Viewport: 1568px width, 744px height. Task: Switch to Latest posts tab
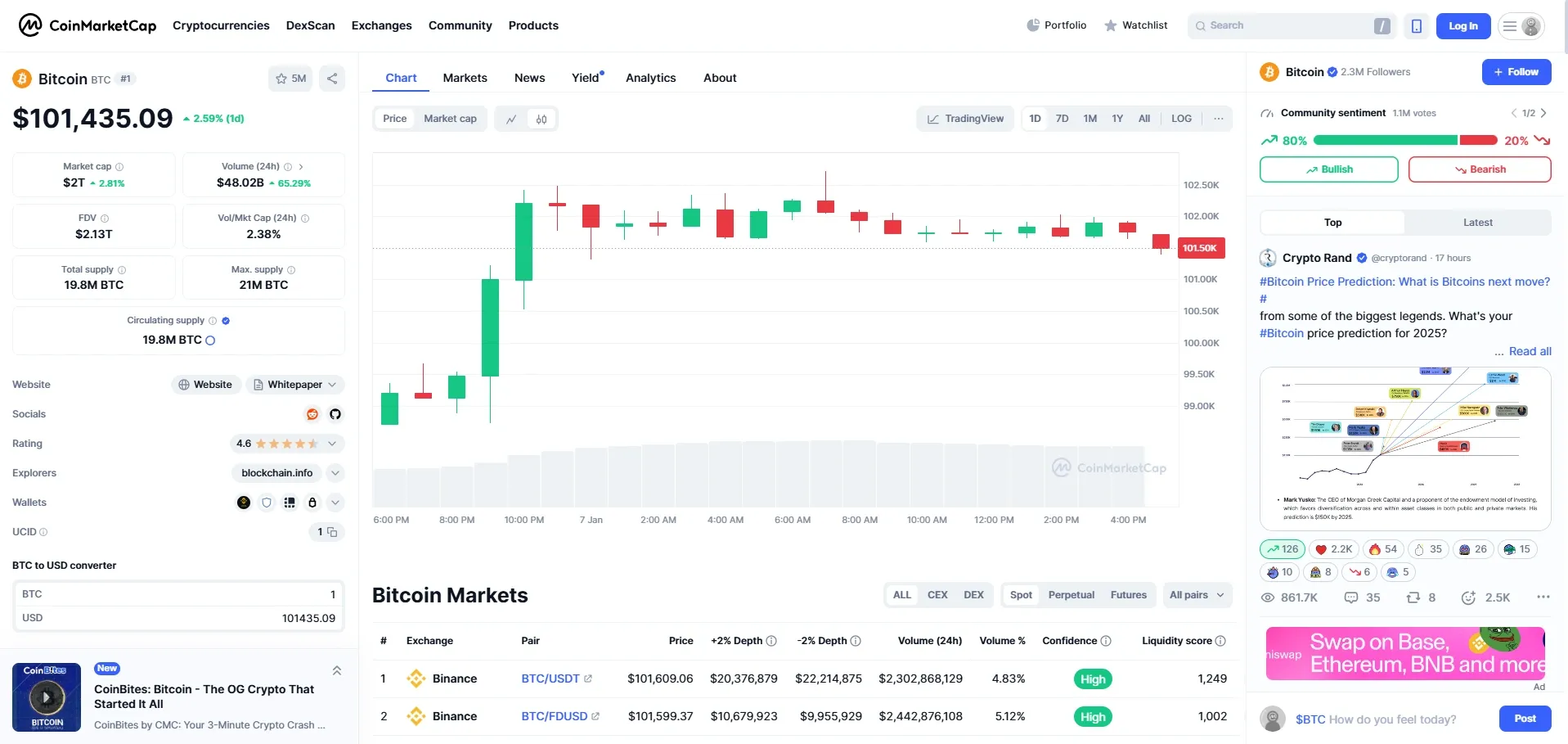point(1477,223)
